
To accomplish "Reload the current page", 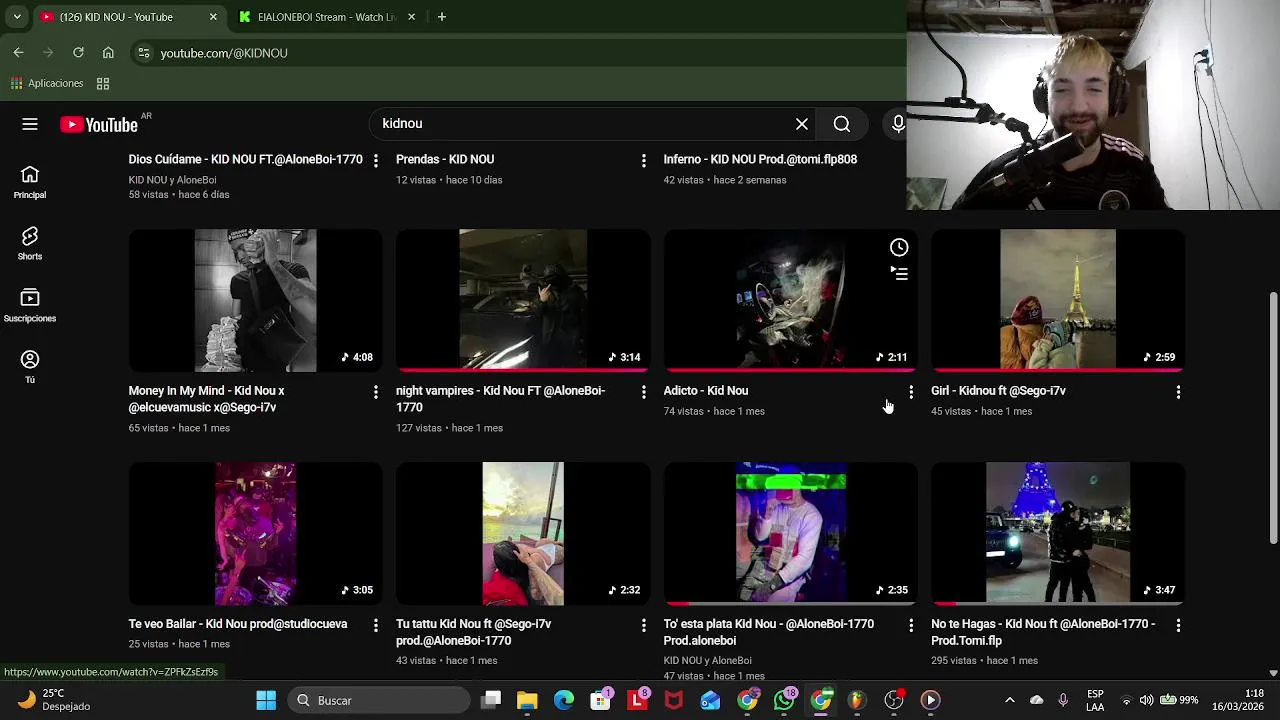I will (78, 53).
